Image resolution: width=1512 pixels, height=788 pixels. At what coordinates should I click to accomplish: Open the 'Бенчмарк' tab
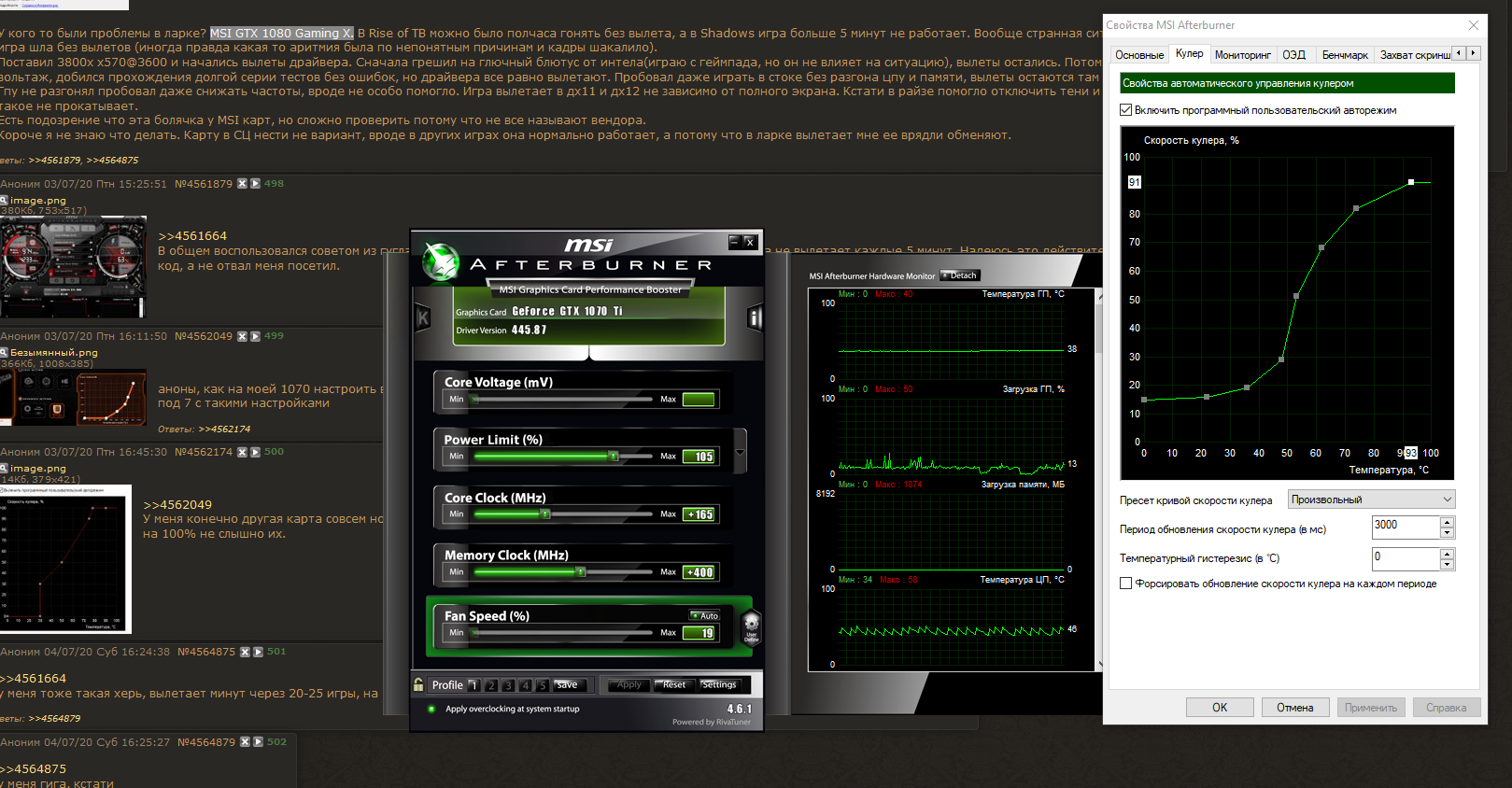pos(1345,55)
